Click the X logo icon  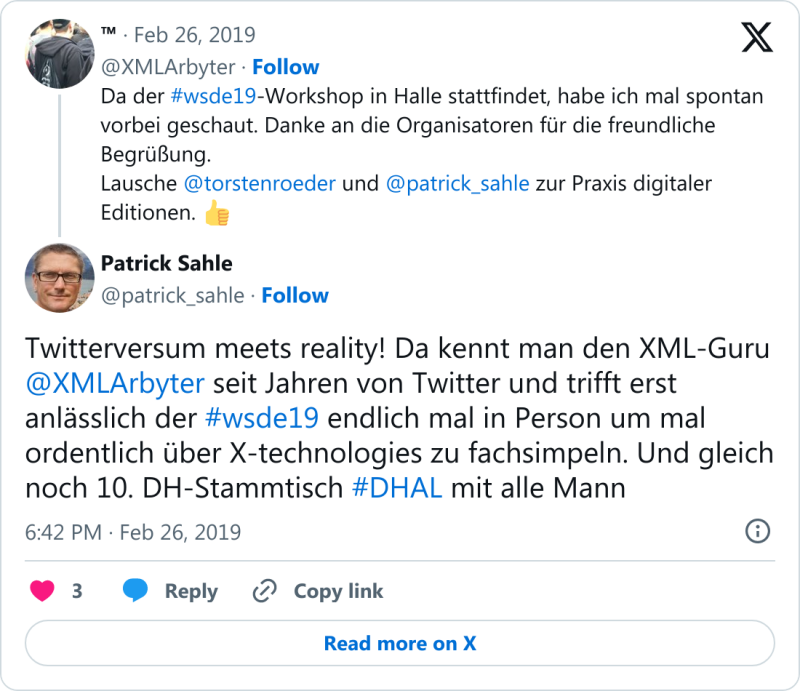pos(757,37)
